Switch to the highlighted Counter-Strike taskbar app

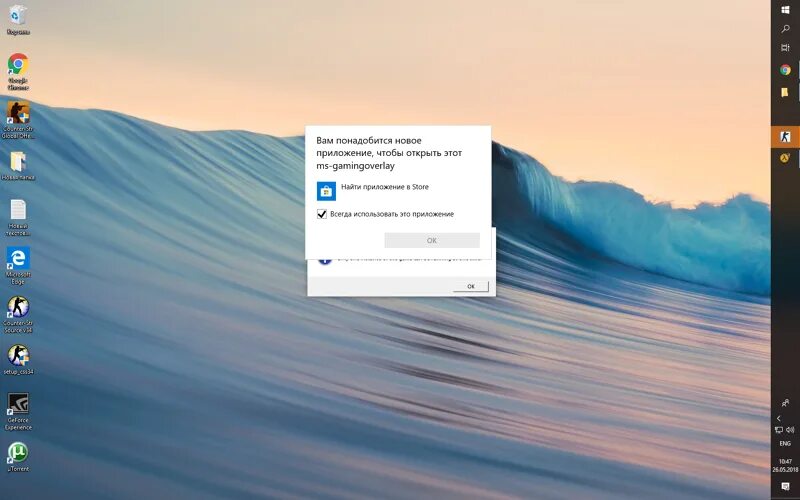(x=785, y=137)
